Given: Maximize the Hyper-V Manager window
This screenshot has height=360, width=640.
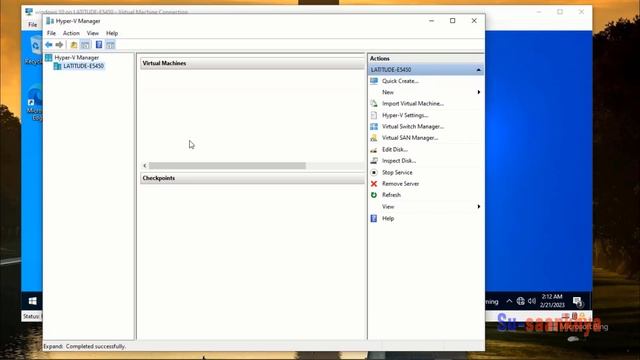Looking at the screenshot, I should click(453, 21).
